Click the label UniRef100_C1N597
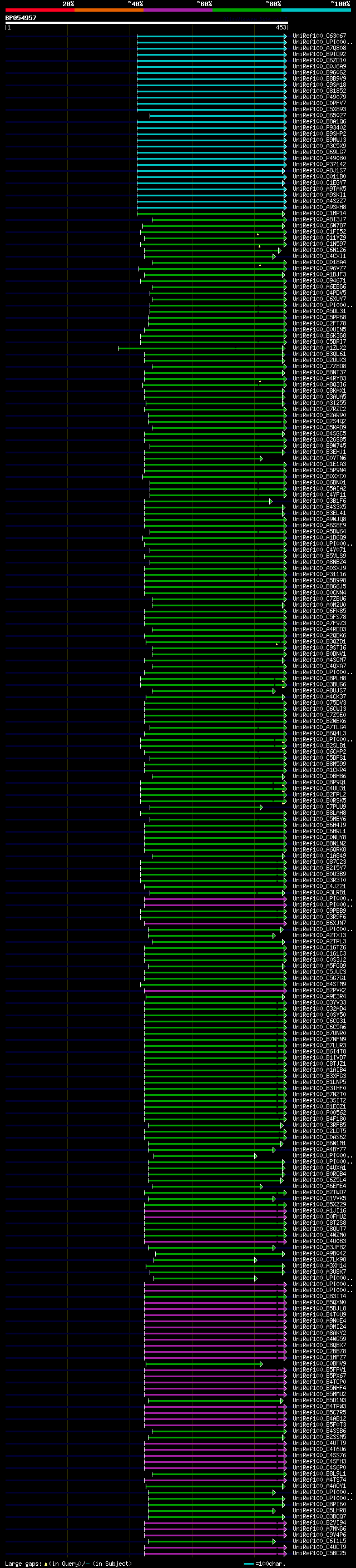Screen dimensions: 356x1568 point(319,244)
